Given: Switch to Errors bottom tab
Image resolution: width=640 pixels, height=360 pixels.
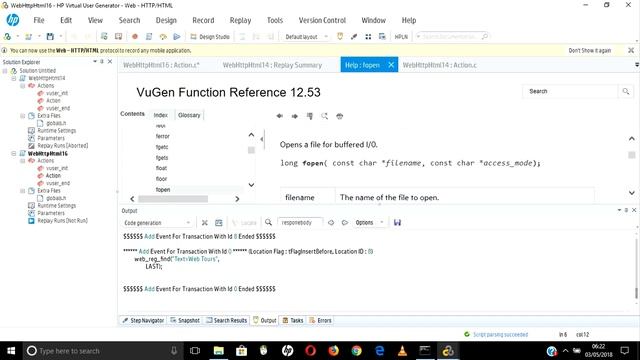Looking at the screenshot, I should tap(320, 320).
